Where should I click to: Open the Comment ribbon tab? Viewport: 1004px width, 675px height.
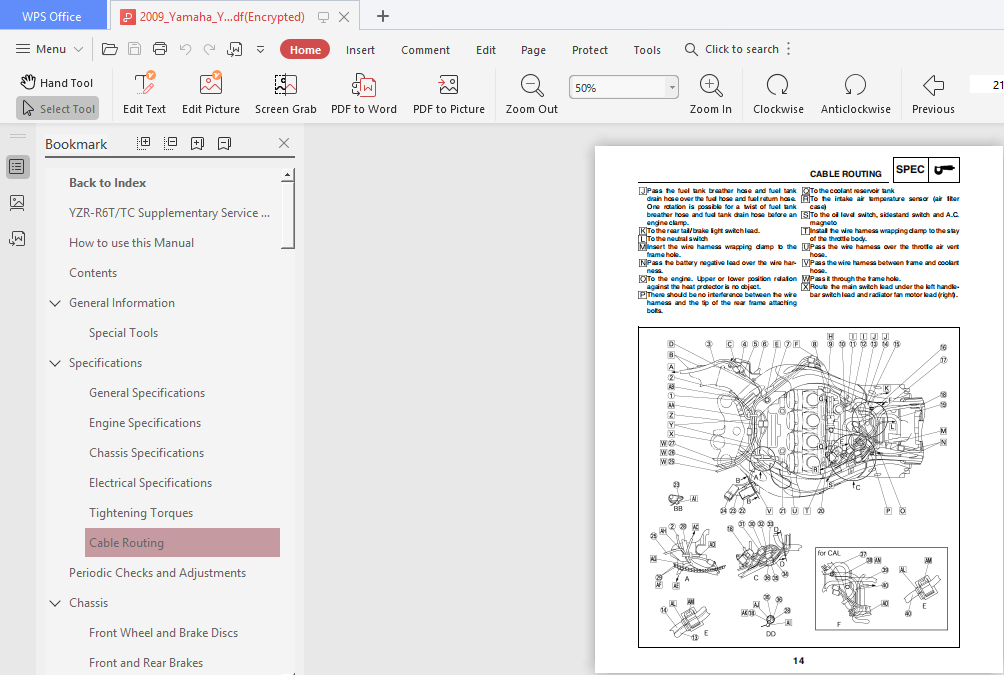pyautogui.click(x=425, y=50)
